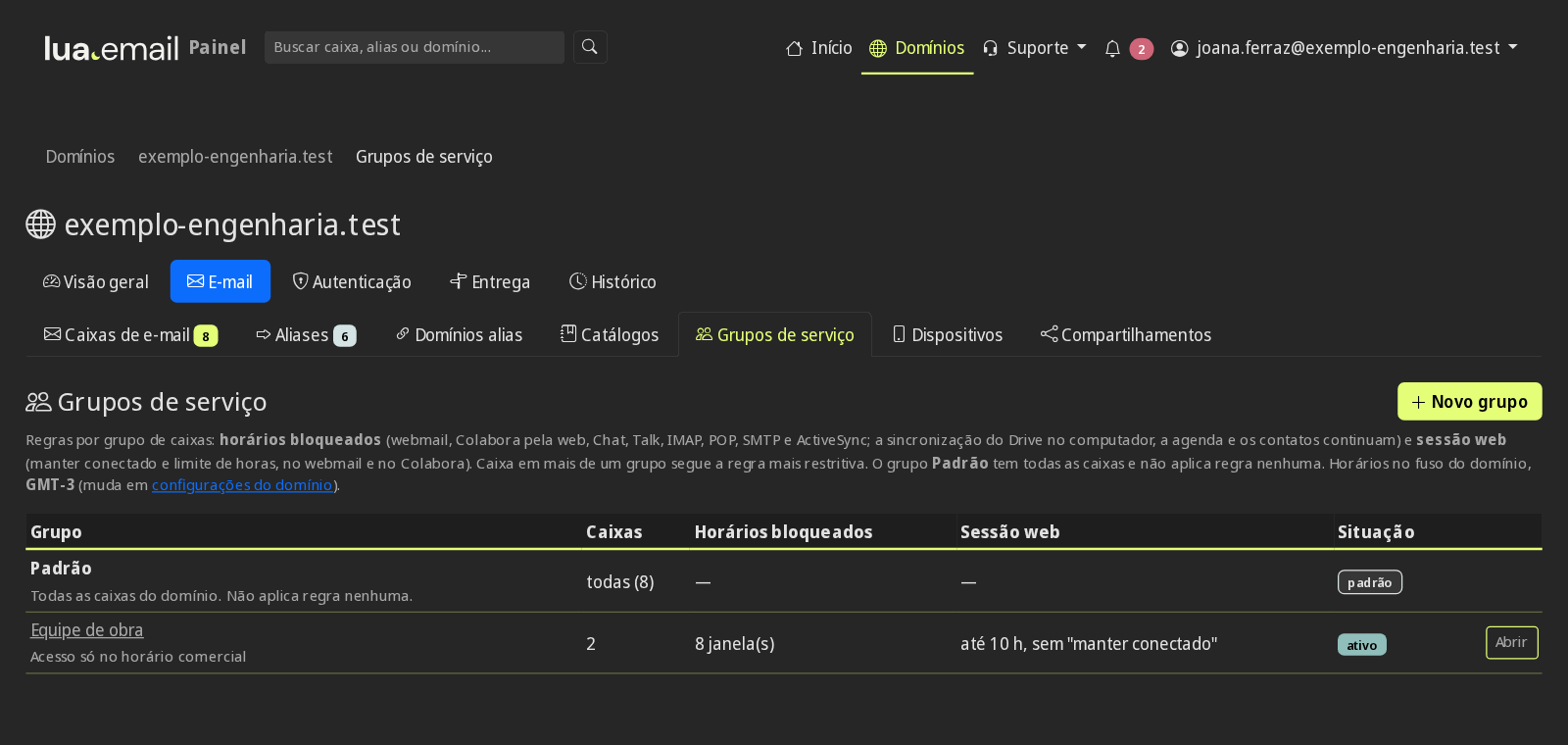Click the headset icon beside Suporte
The height and width of the screenshot is (745, 1568).
(x=991, y=48)
